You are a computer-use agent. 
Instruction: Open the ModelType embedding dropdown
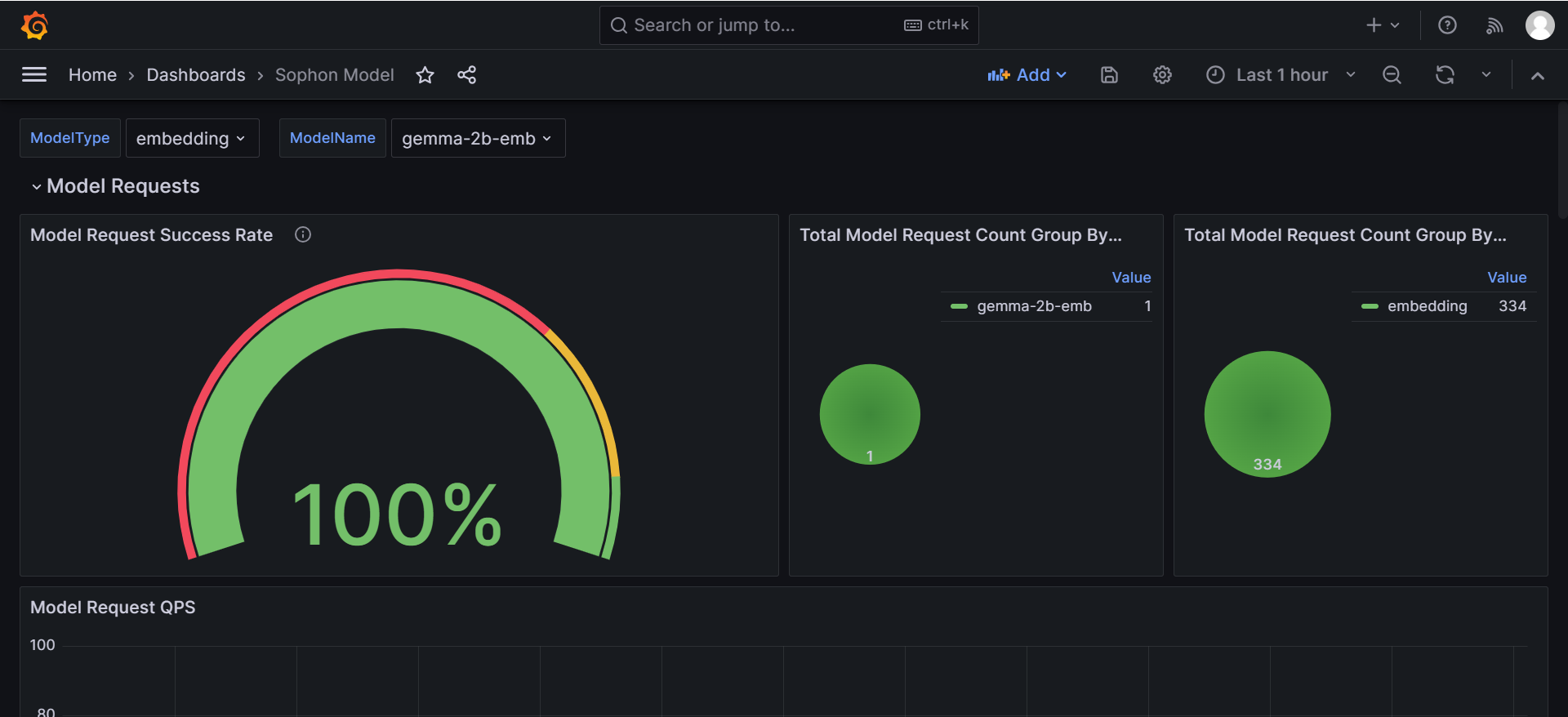pyautogui.click(x=191, y=139)
